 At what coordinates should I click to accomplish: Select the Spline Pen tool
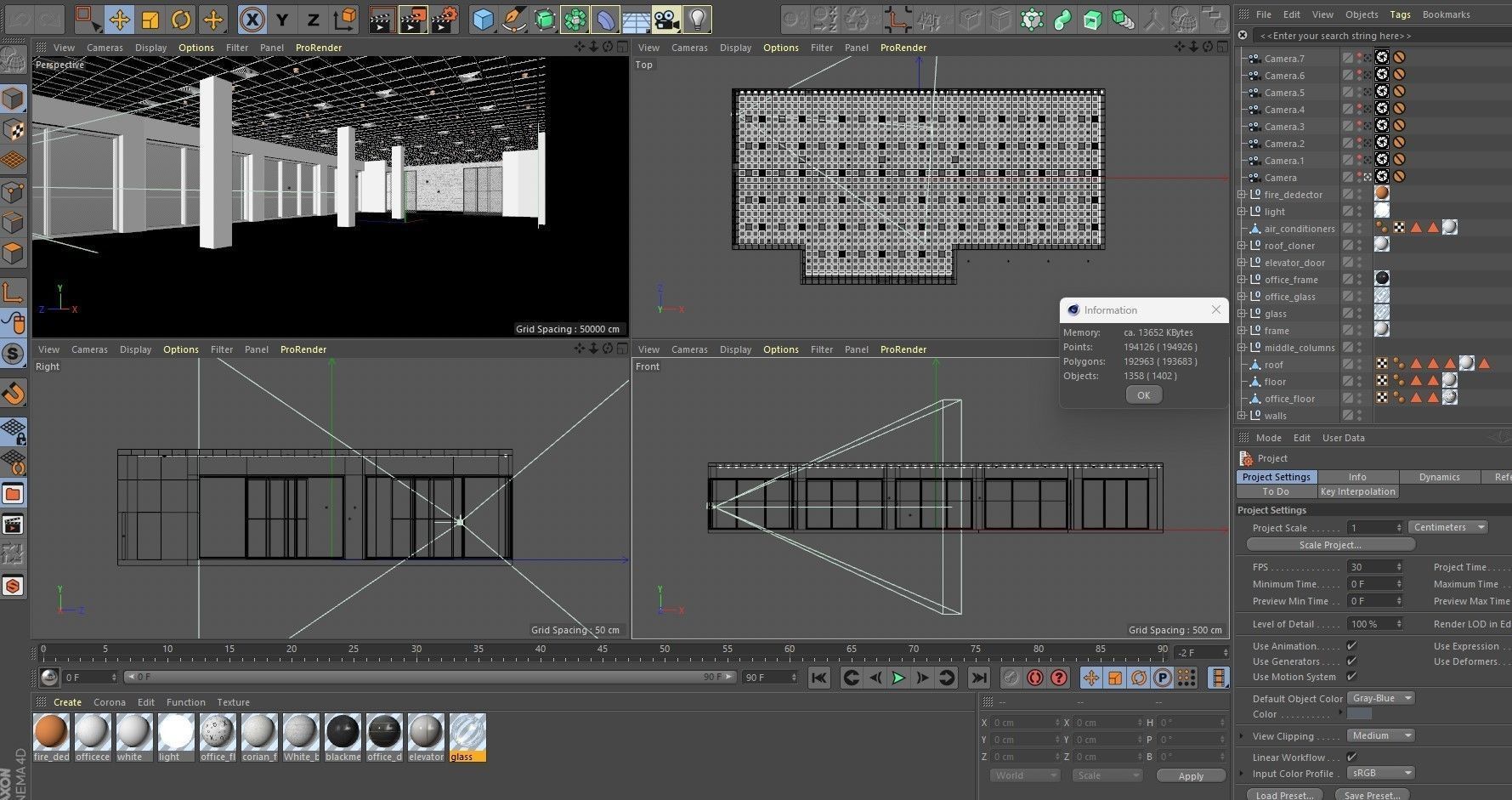click(x=513, y=19)
